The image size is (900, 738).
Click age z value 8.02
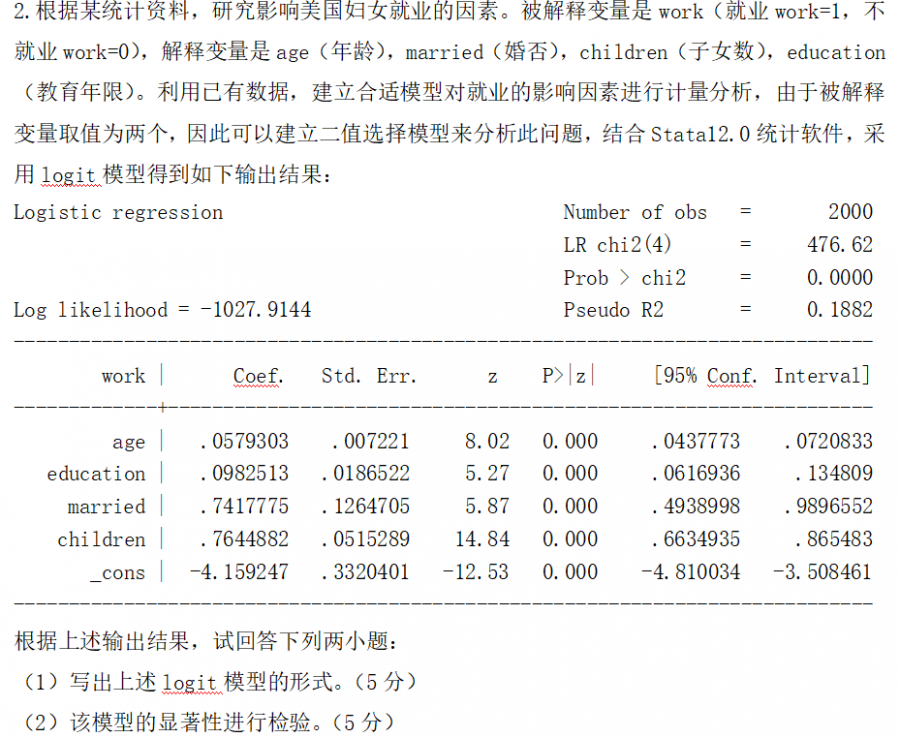(x=487, y=441)
